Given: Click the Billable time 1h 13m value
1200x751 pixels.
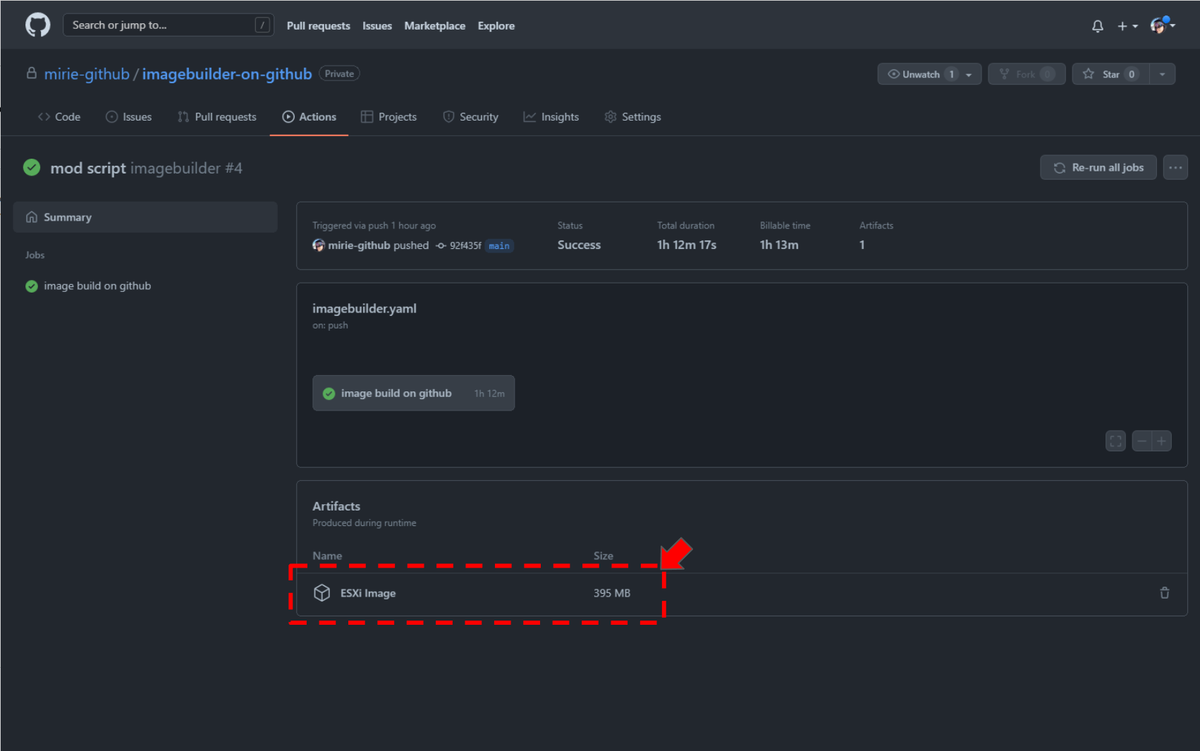Looking at the screenshot, I should coord(779,245).
